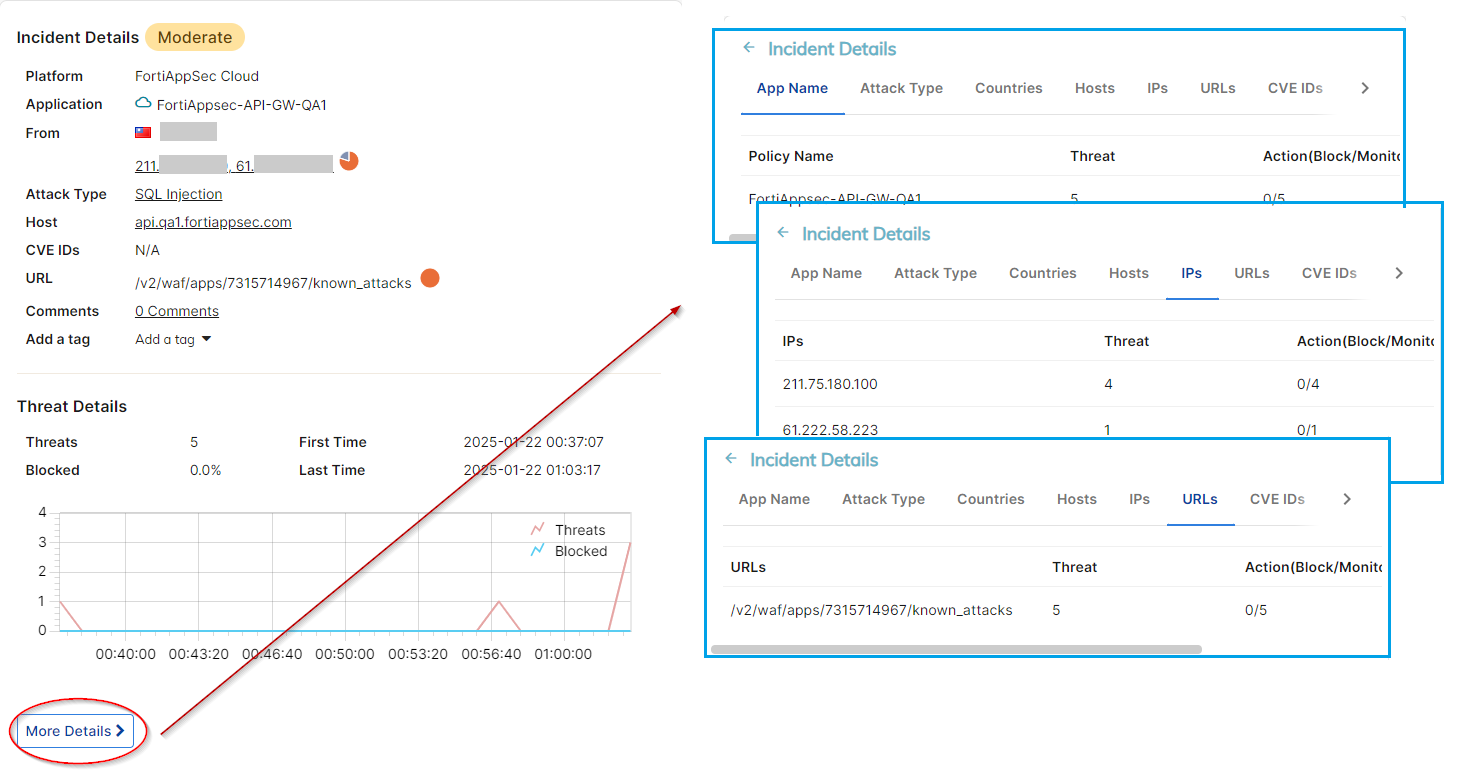
Task: Open the 0 Comments link
Action: (176, 310)
